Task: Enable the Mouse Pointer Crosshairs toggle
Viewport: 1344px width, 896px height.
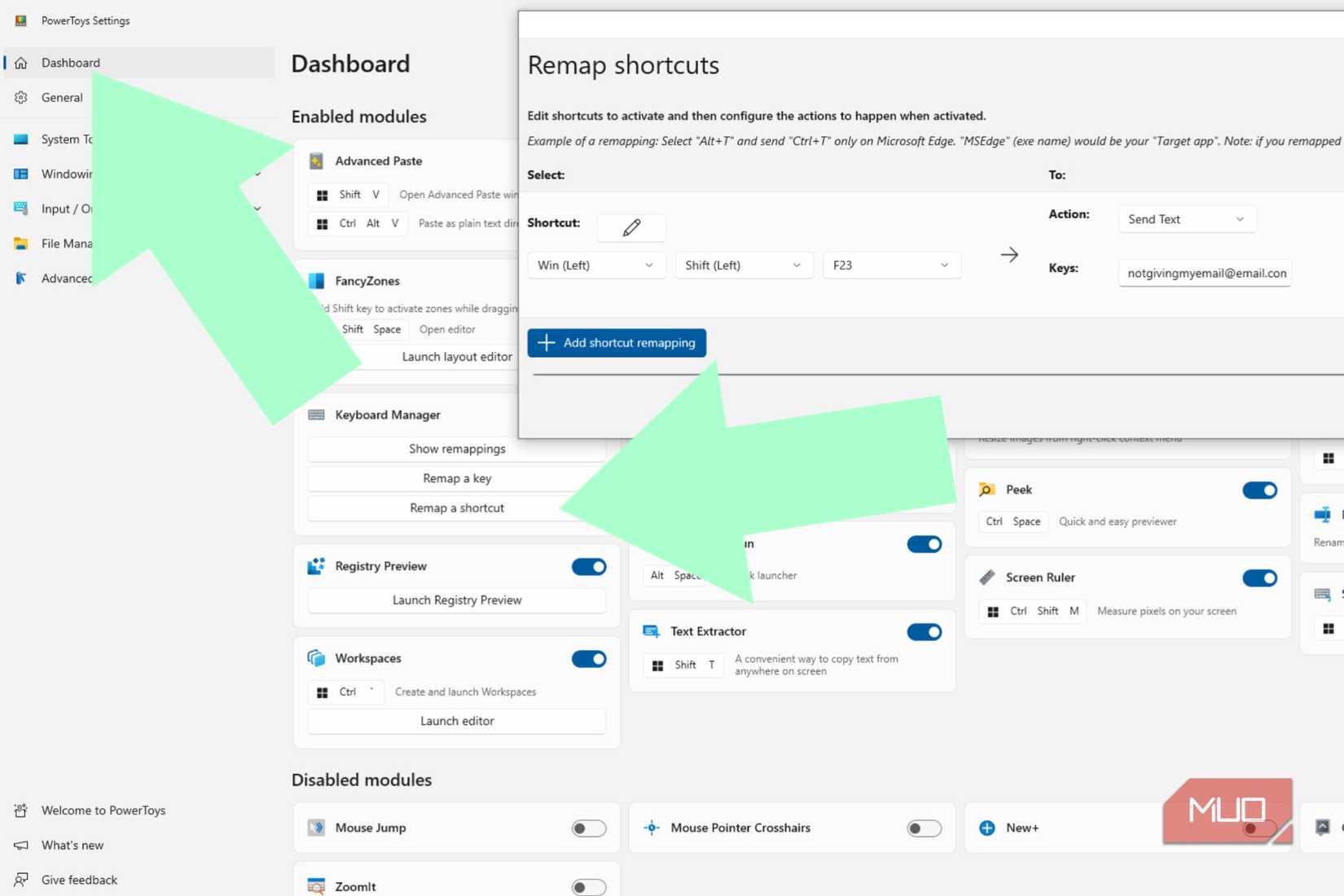Action: pyautogui.click(x=925, y=828)
